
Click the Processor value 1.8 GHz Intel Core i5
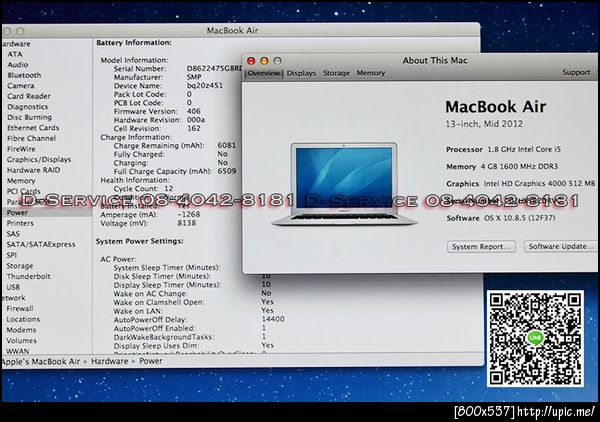[x=524, y=149]
